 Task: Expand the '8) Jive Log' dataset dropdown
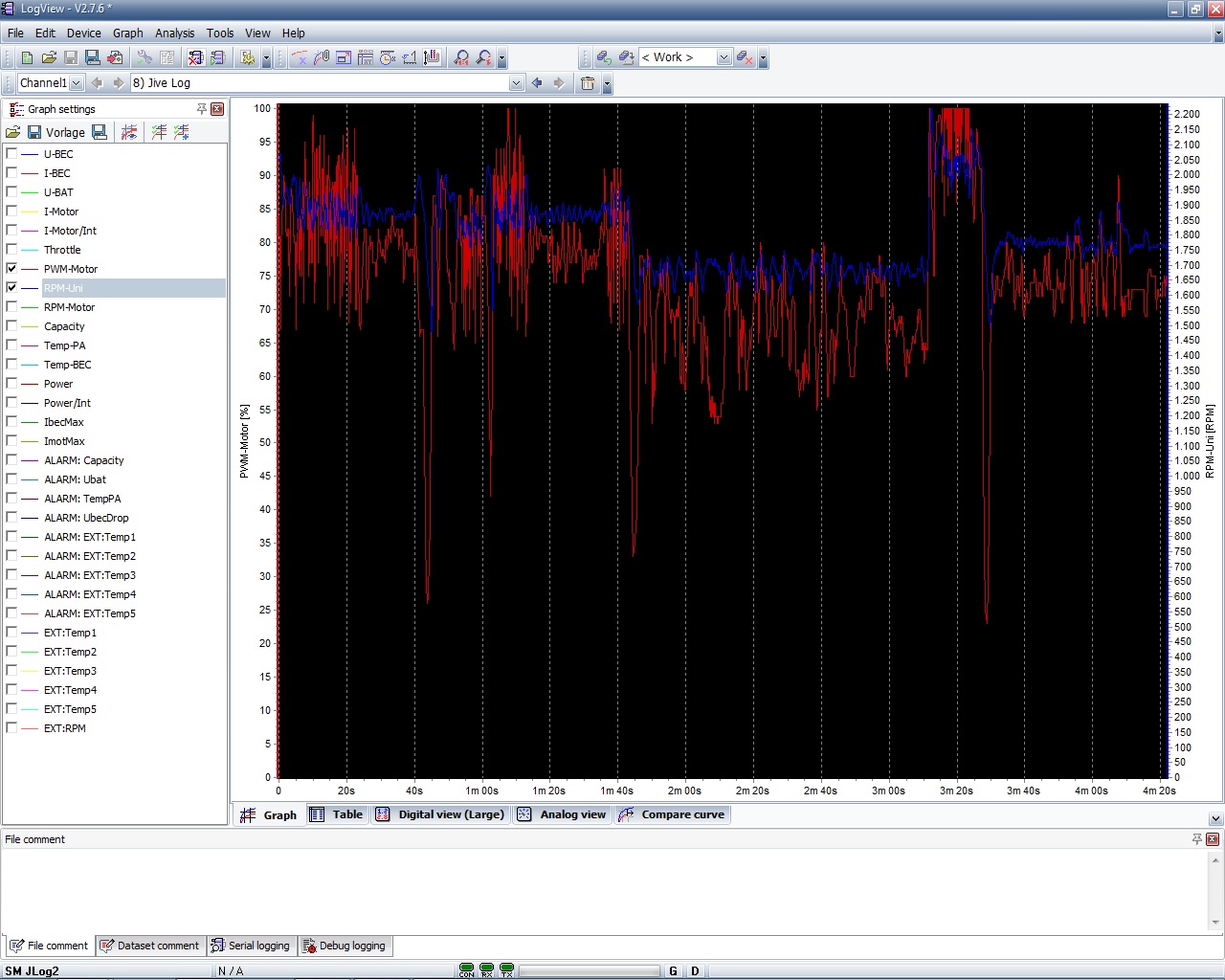(517, 83)
